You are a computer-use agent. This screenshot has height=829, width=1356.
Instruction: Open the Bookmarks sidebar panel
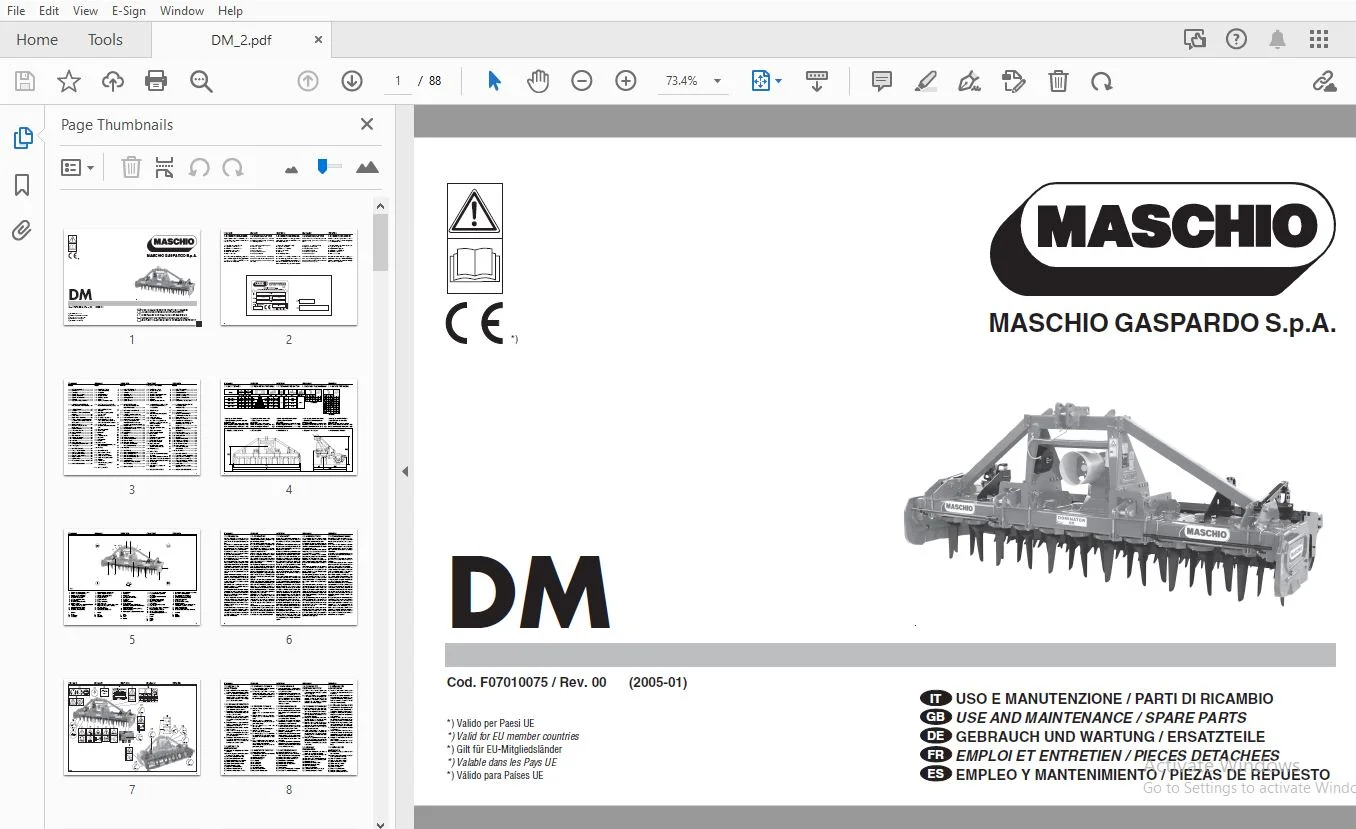tap(22, 185)
